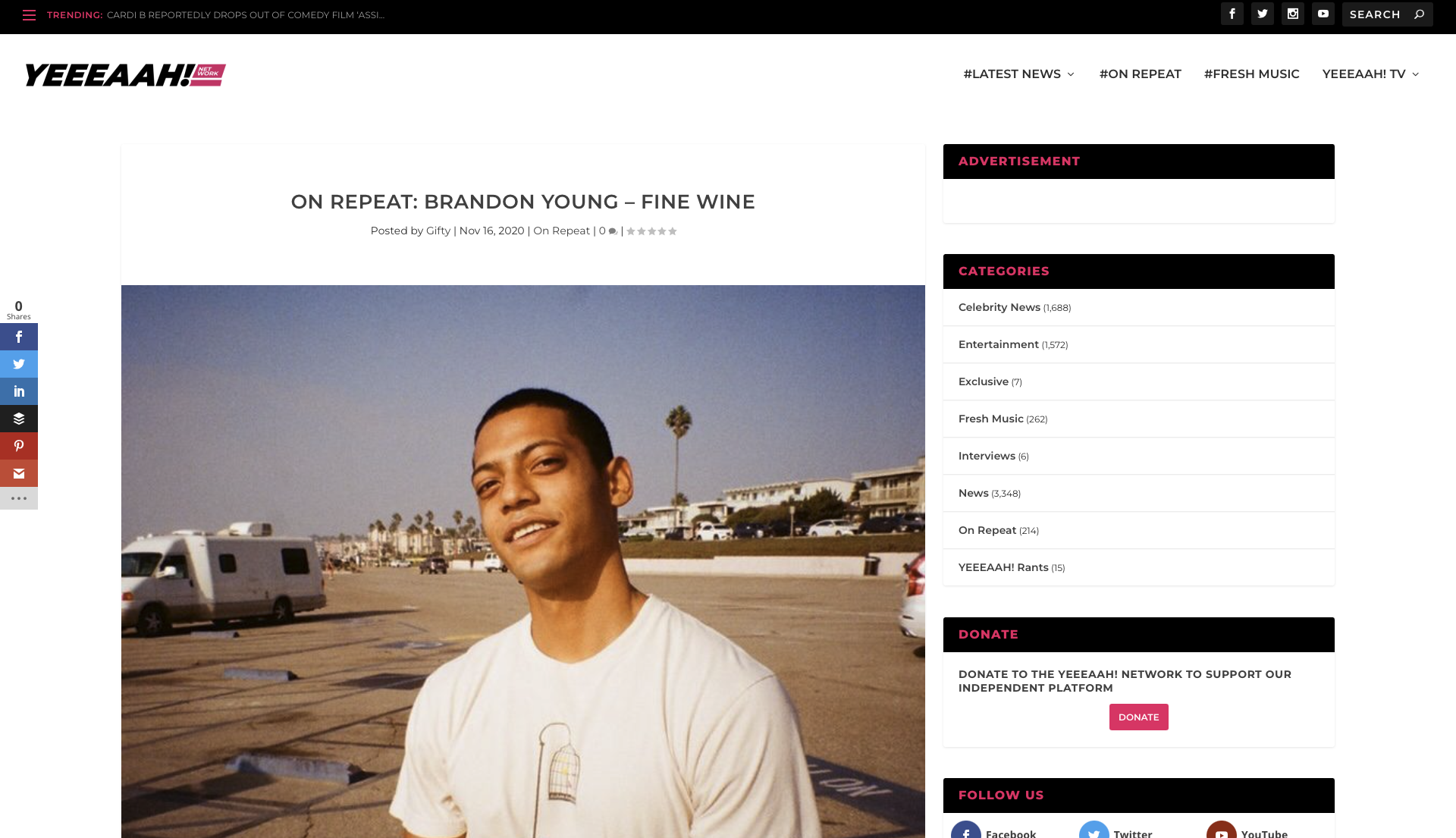Open the #FRESH MUSIC menu item
Screen dimensions: 1456x838
pos(1251,74)
